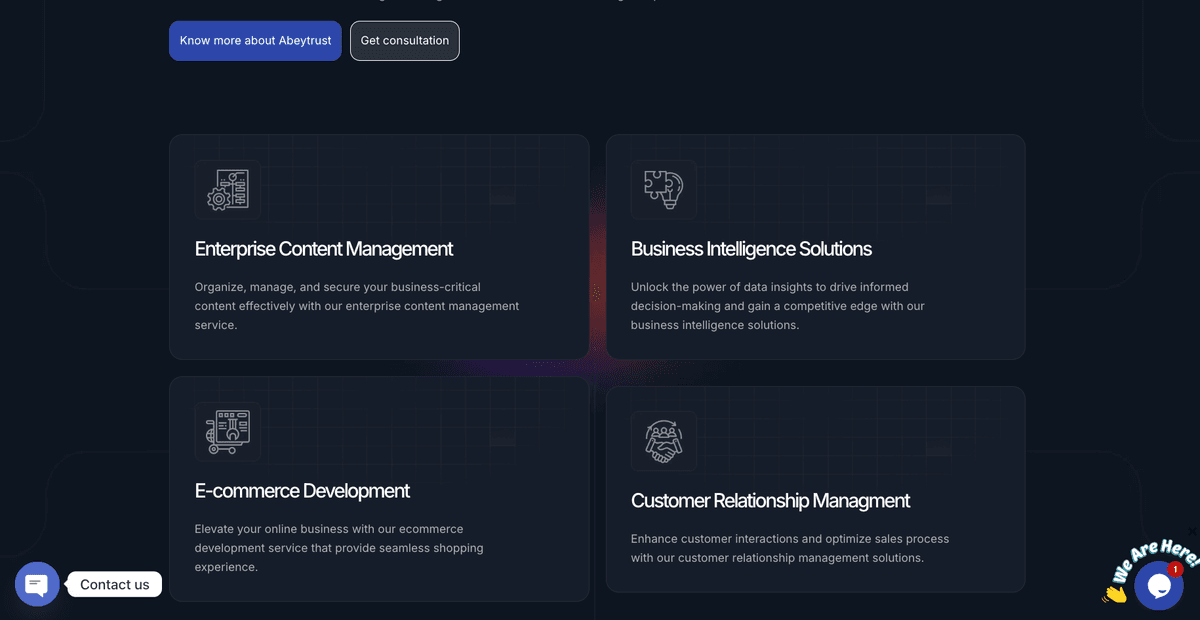Click the Business Intelligence puzzle lightbulb icon

(664, 190)
